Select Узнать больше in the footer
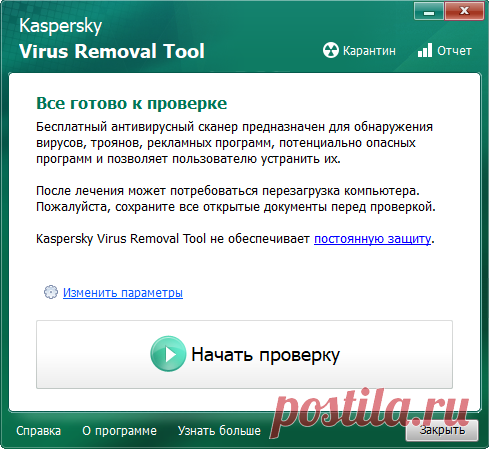Image resolution: width=489 pixels, height=449 pixels. click(219, 431)
